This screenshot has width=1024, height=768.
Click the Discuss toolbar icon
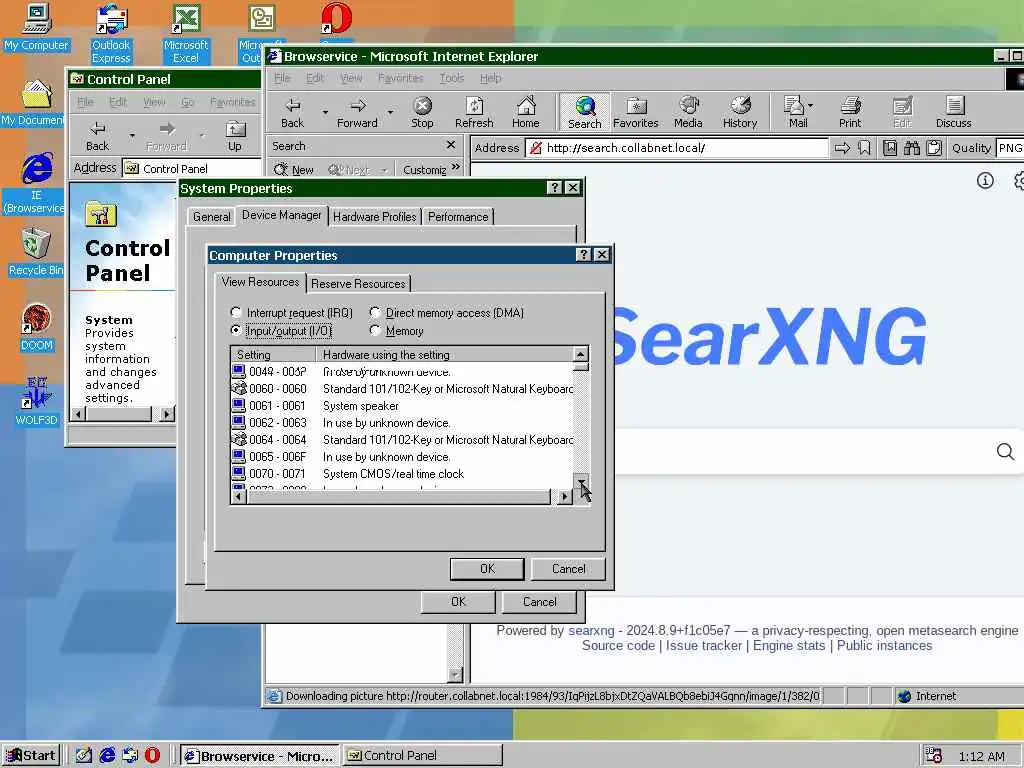(x=953, y=112)
